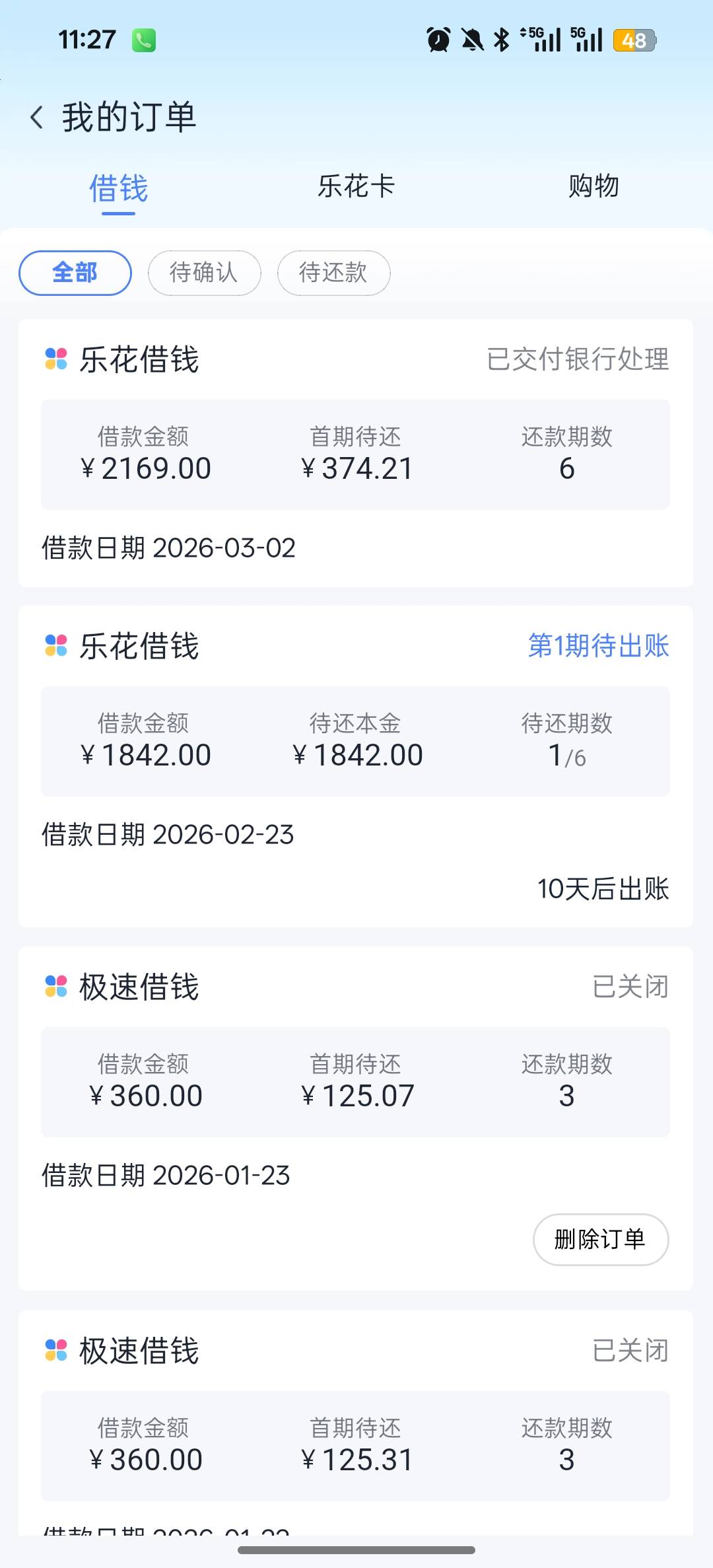Image resolution: width=713 pixels, height=1568 pixels.
Task: Tap the Bluetooth icon in status bar
Action: [502, 40]
